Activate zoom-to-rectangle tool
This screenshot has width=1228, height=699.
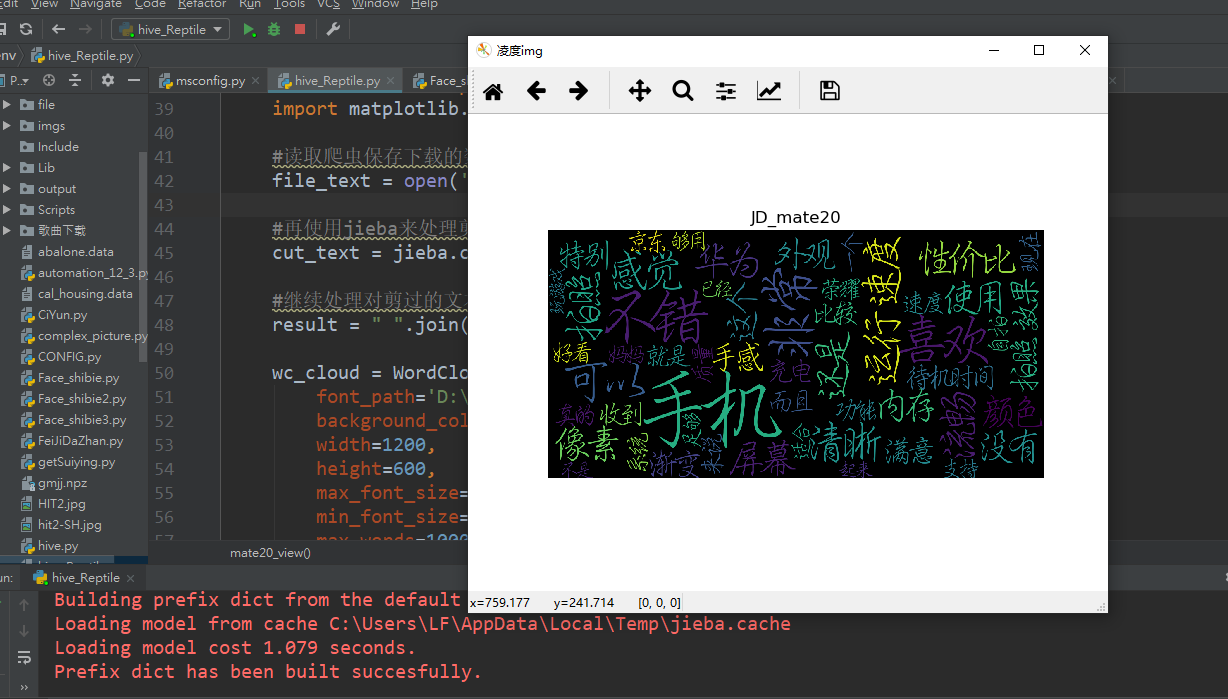point(683,91)
